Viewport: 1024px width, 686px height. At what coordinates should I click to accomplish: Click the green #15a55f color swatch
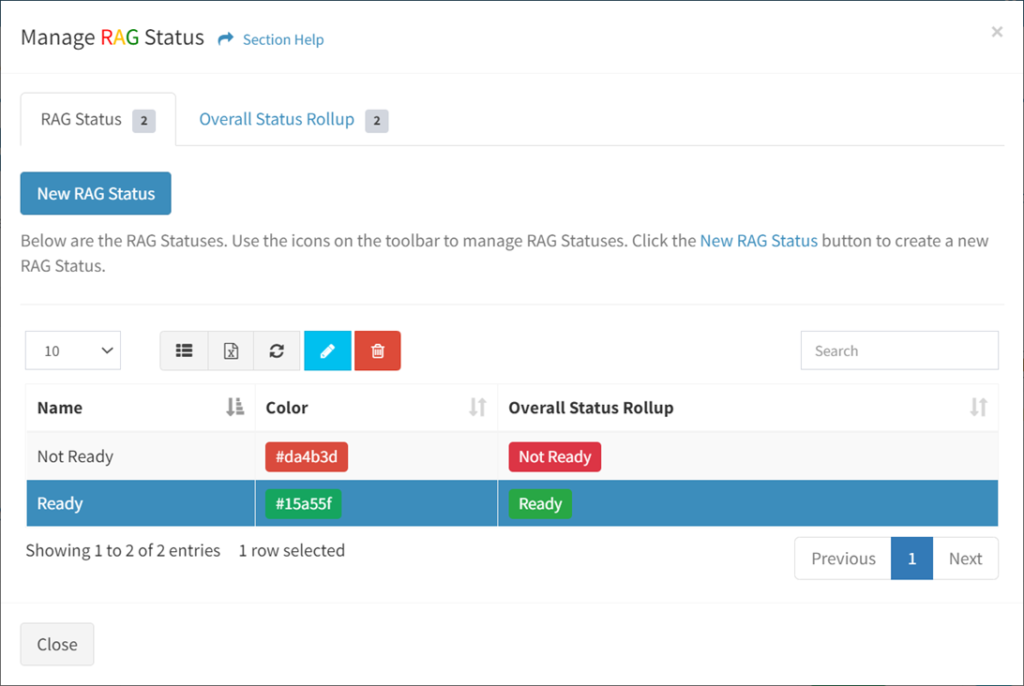[x=302, y=503]
